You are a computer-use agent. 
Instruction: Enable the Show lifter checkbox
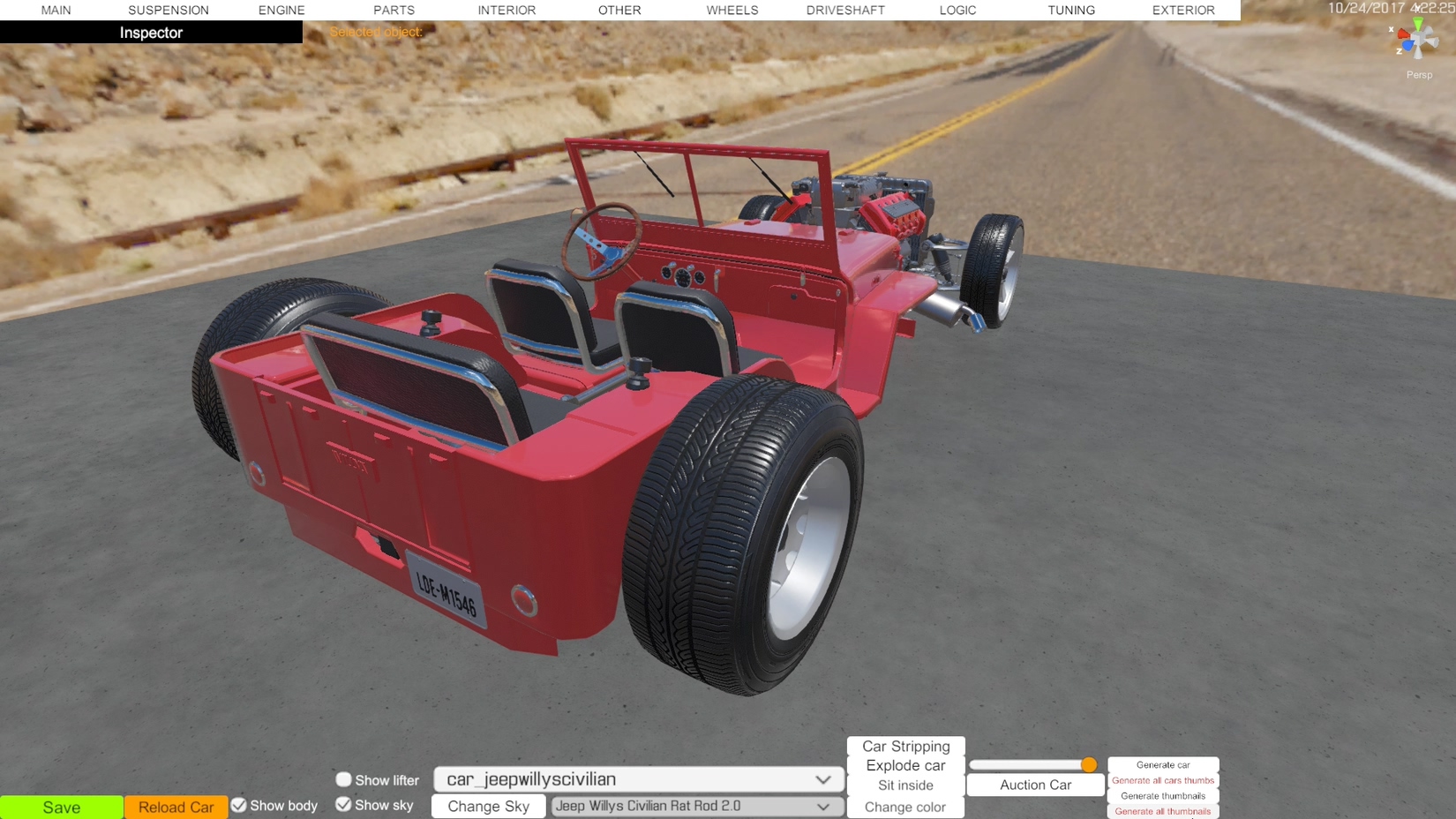pos(344,779)
